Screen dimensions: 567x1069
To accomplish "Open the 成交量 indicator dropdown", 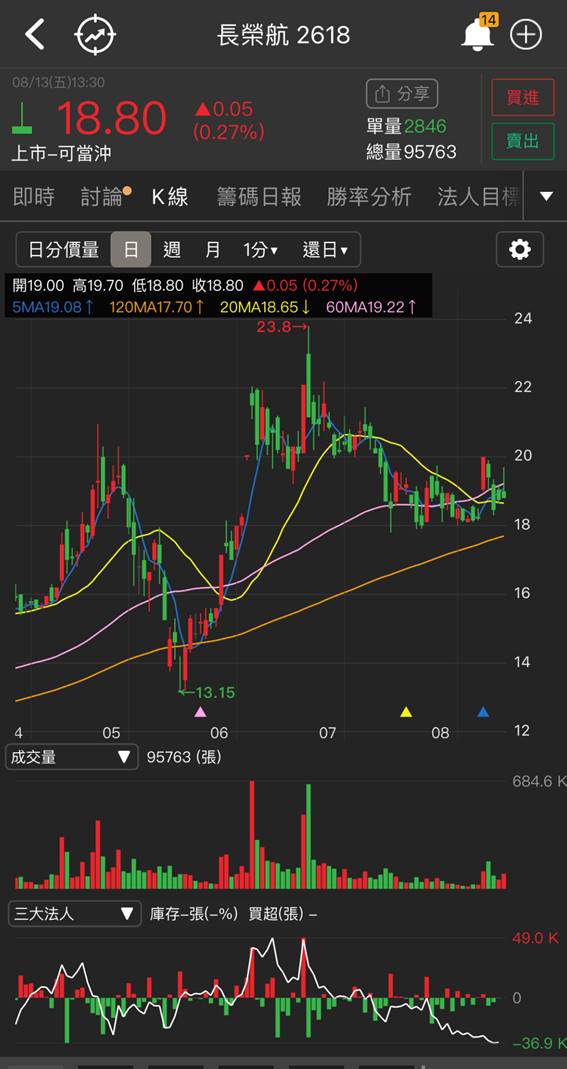I will tap(71, 757).
